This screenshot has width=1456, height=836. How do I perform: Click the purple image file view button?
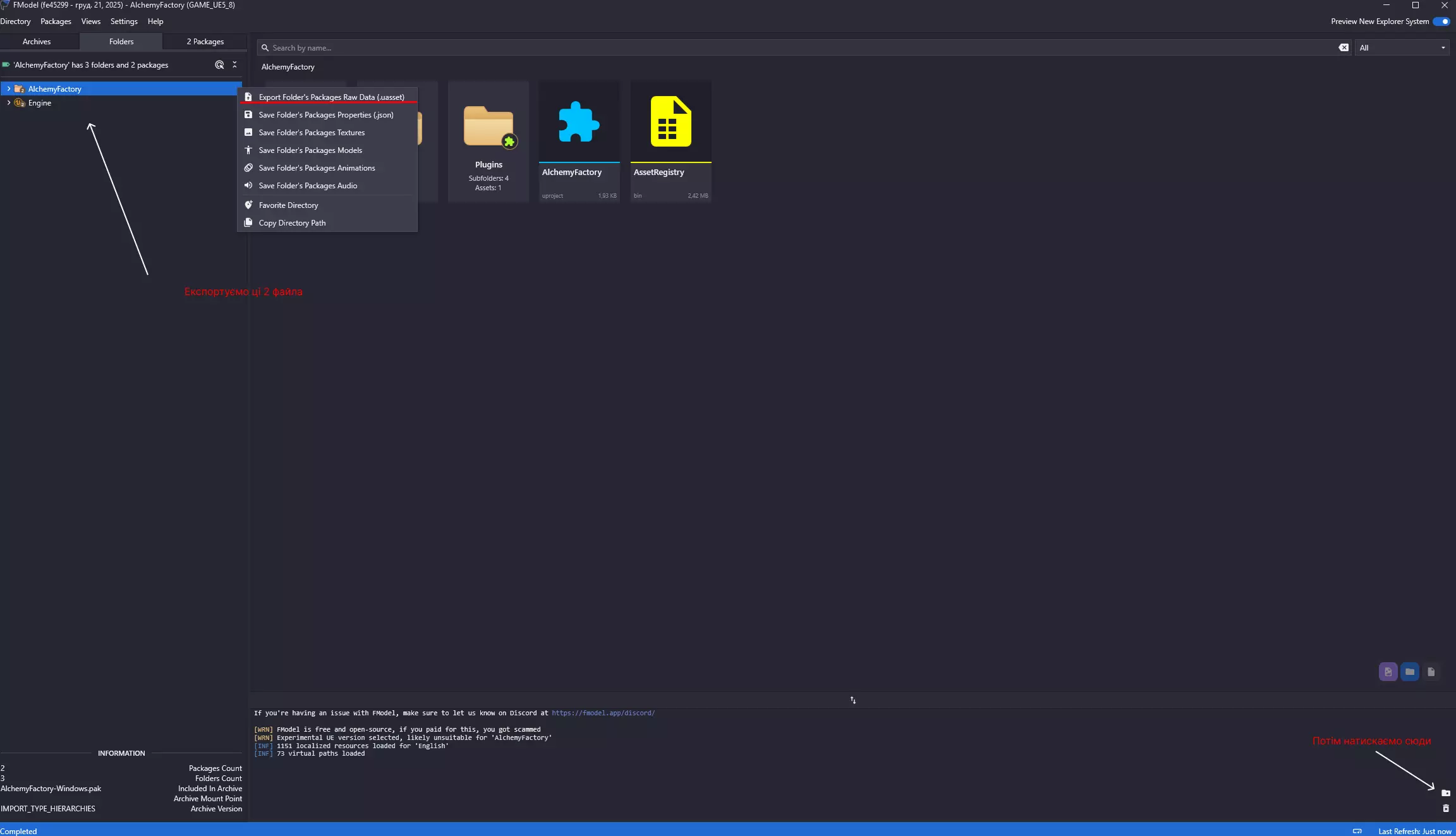click(x=1388, y=672)
